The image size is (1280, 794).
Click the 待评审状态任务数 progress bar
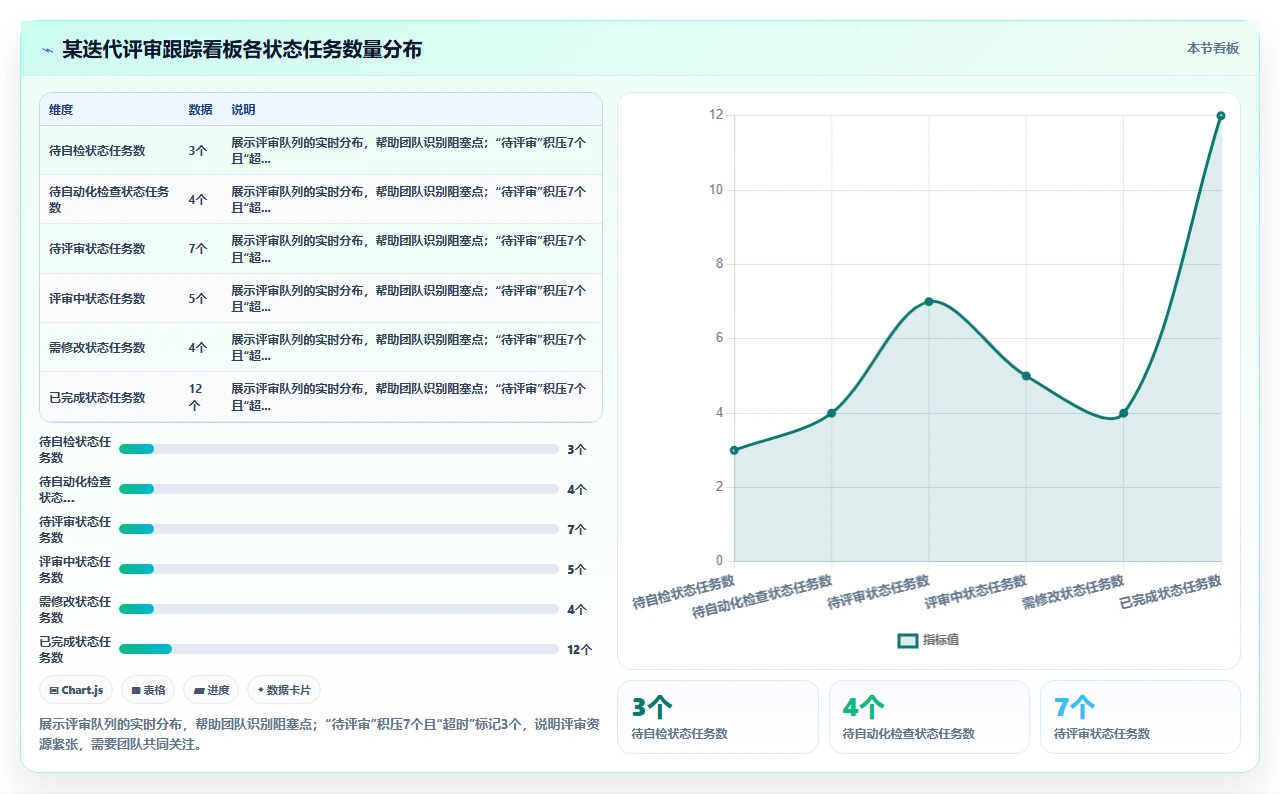[x=338, y=529]
